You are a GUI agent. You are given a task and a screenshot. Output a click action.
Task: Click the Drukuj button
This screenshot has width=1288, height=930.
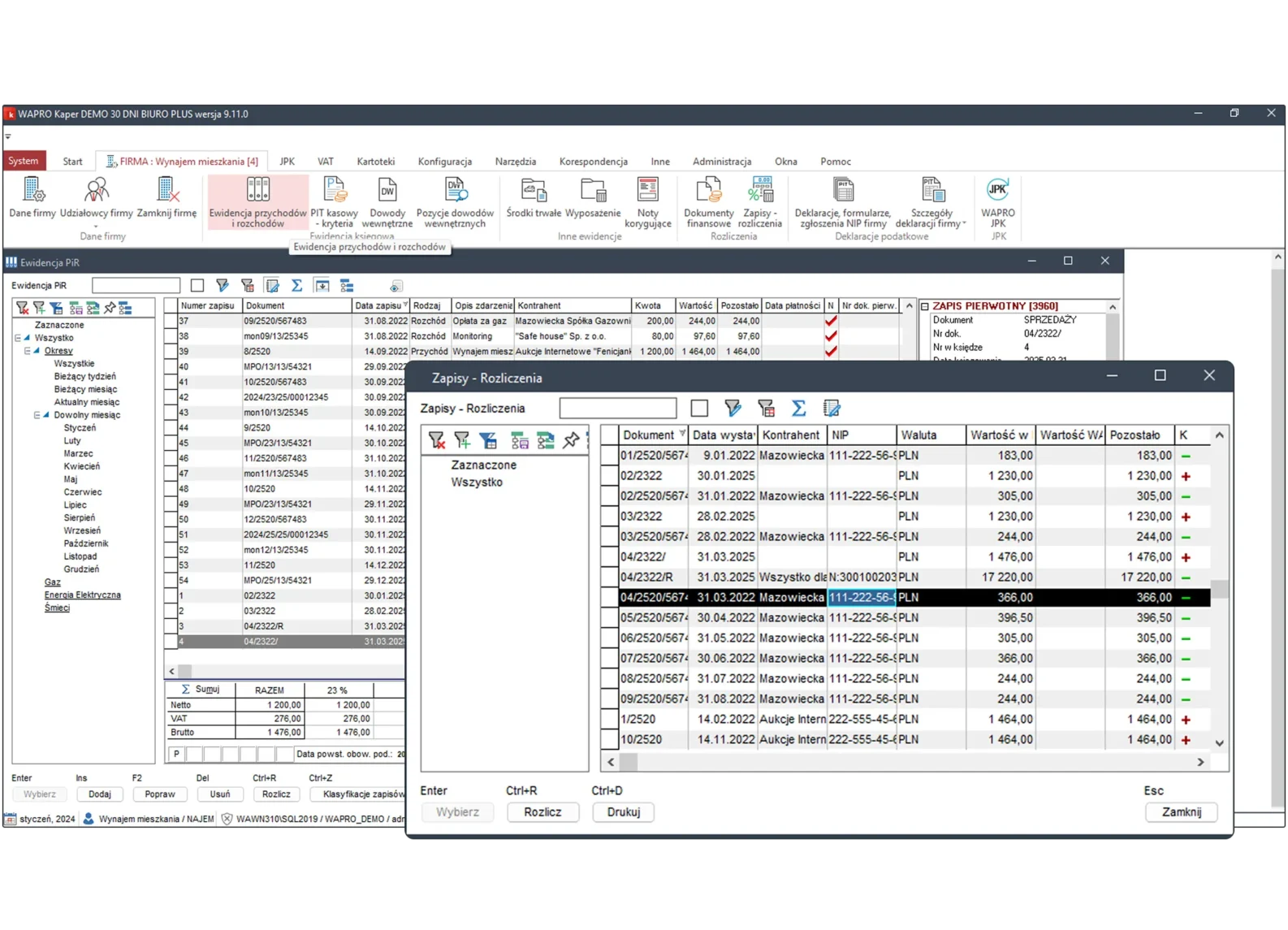coord(623,812)
